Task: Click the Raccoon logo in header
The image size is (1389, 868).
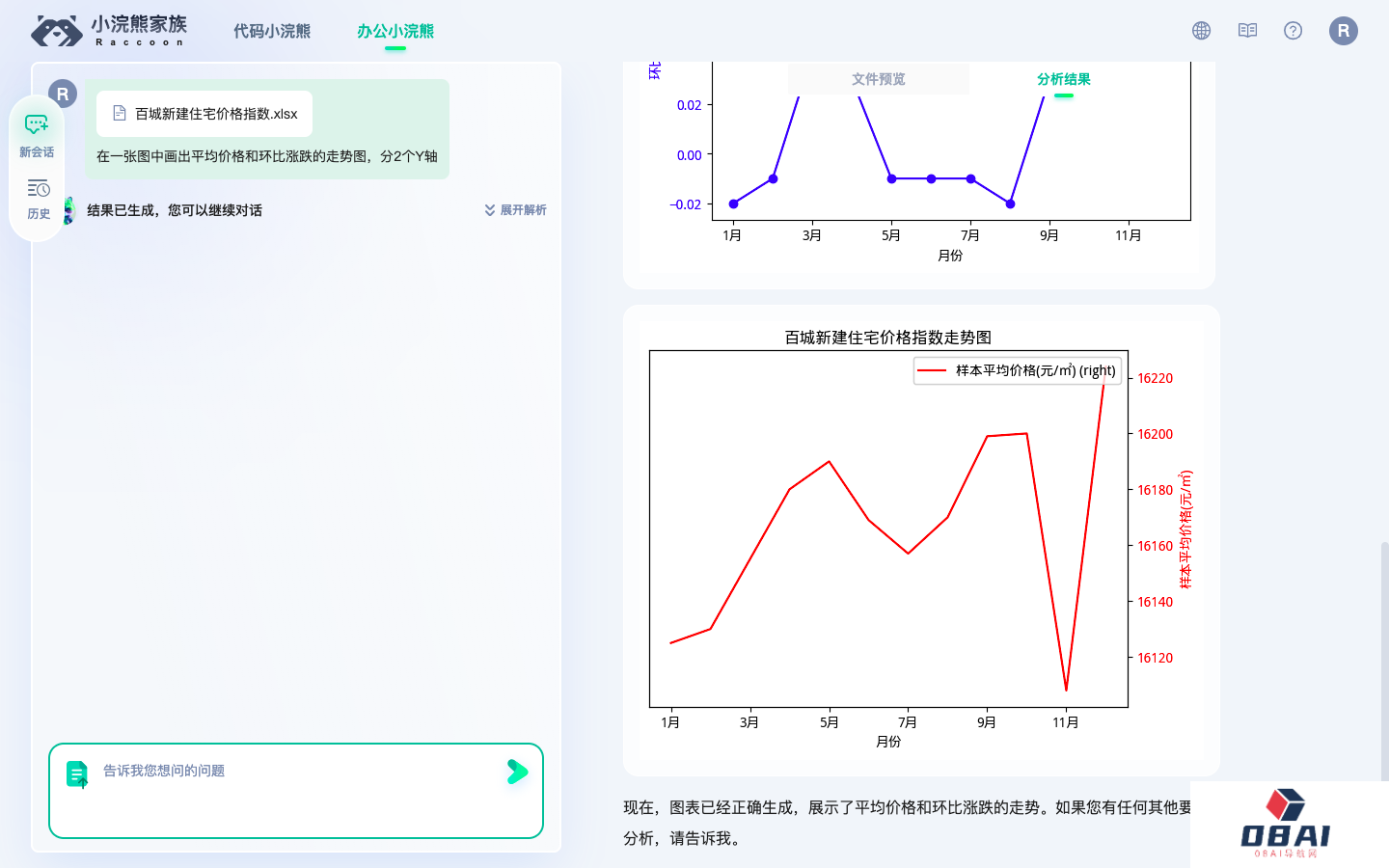Action: [x=108, y=31]
